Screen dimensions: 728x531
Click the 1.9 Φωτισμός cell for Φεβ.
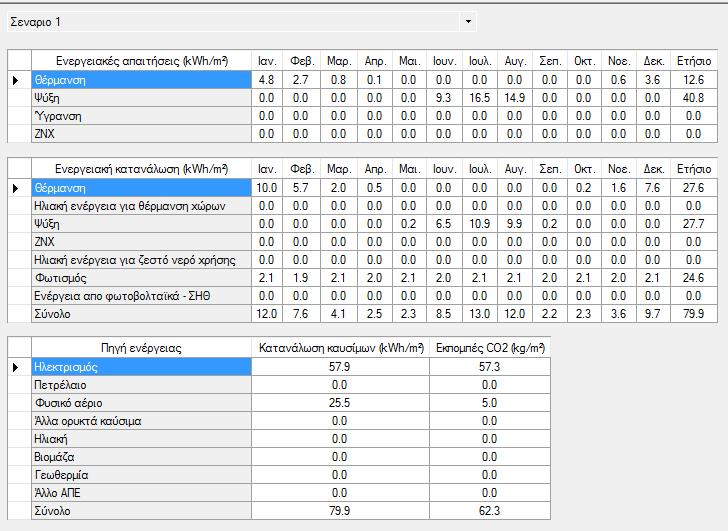point(301,278)
